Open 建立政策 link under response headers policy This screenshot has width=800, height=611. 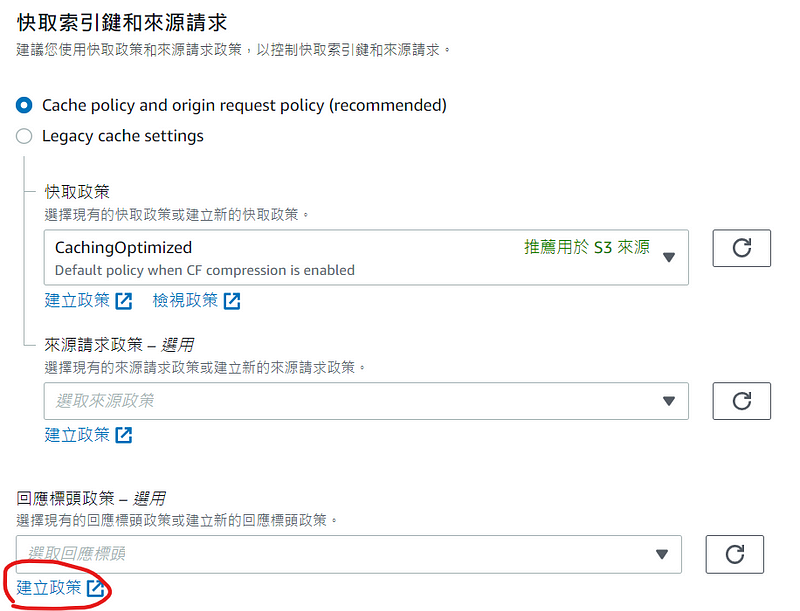point(48,588)
